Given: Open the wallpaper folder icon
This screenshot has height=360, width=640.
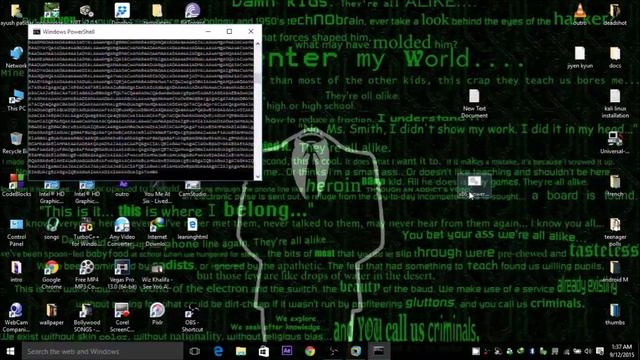Looking at the screenshot, I should click(x=51, y=314).
